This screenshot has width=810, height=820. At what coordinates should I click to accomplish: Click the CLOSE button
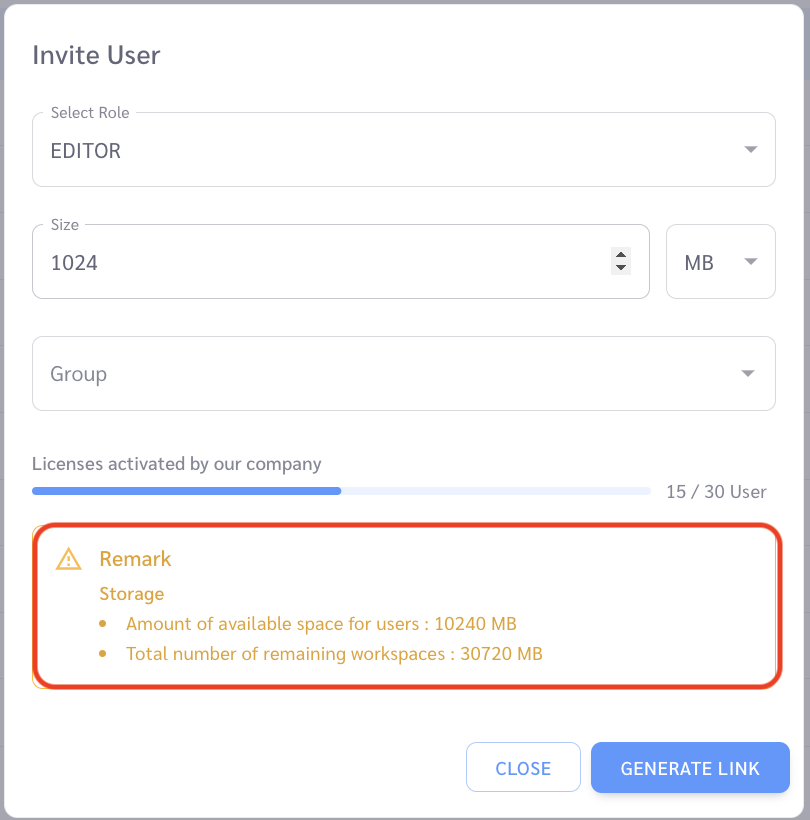[x=523, y=767]
